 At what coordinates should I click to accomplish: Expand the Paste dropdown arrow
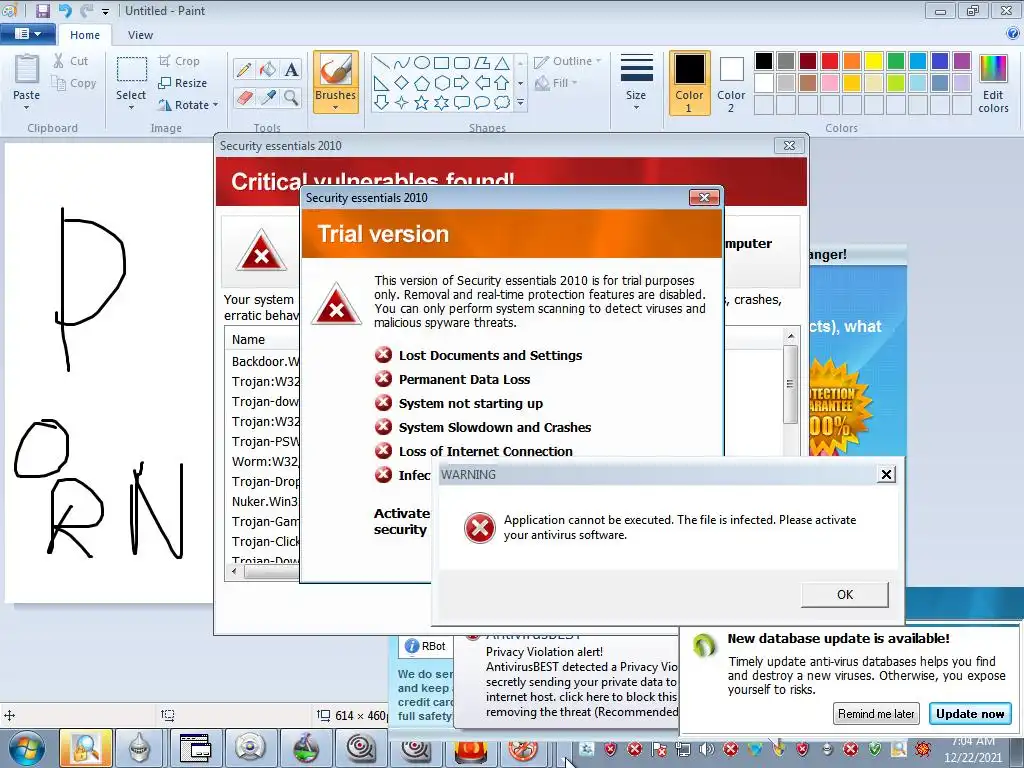coord(27,108)
